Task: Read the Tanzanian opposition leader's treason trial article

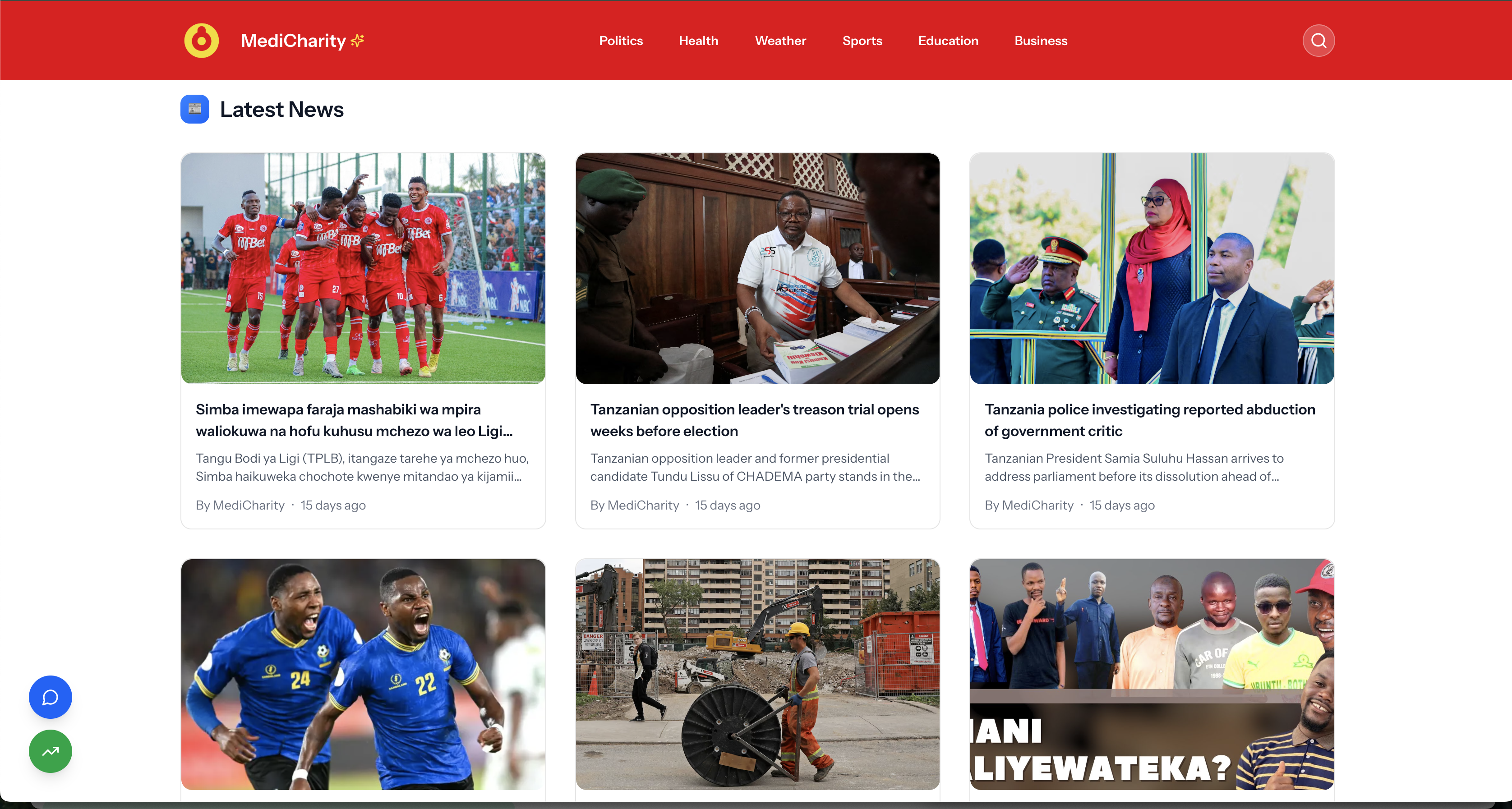Action: click(x=755, y=420)
